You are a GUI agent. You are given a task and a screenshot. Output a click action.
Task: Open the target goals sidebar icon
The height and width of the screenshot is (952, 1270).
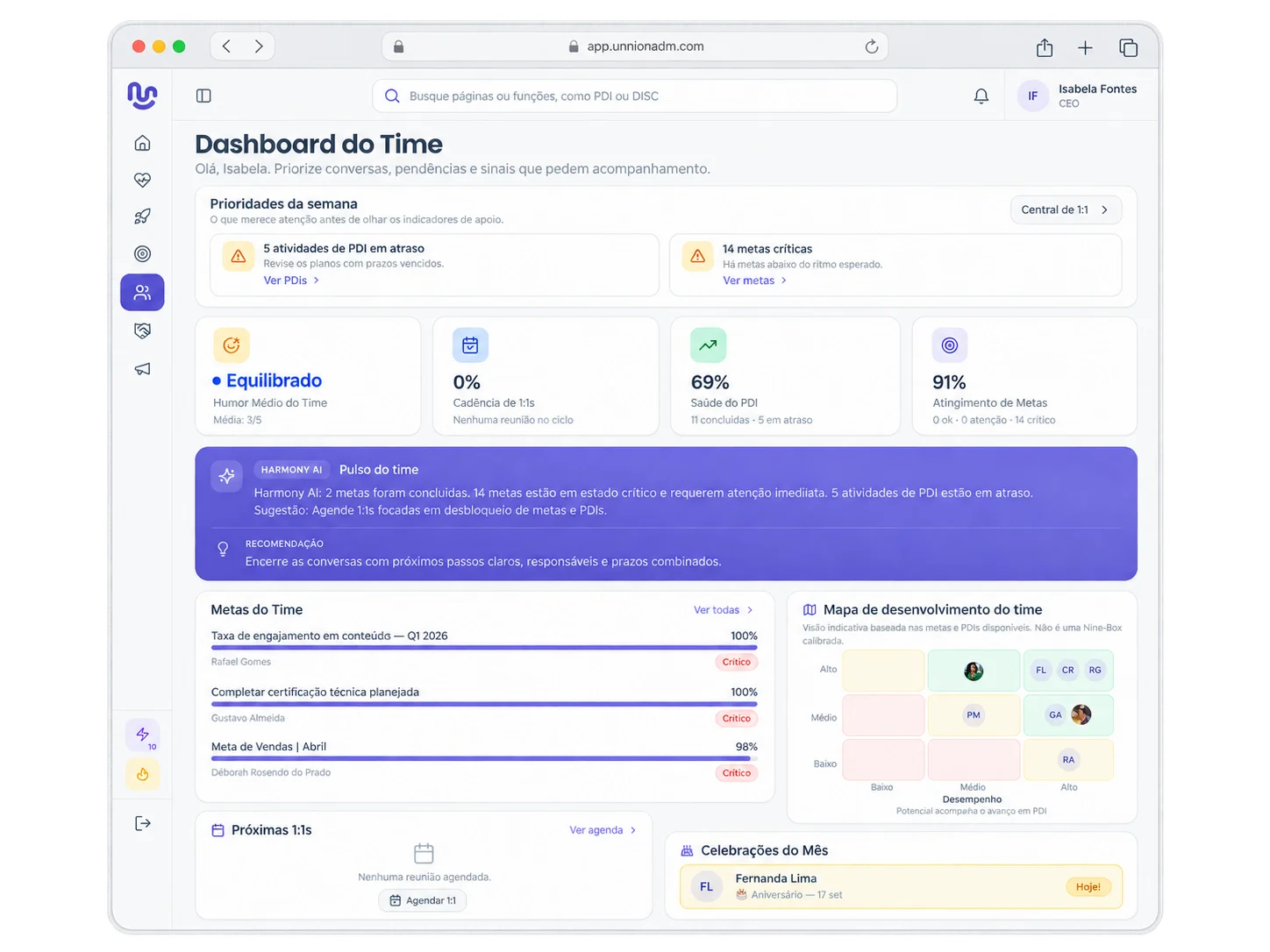tap(142, 254)
